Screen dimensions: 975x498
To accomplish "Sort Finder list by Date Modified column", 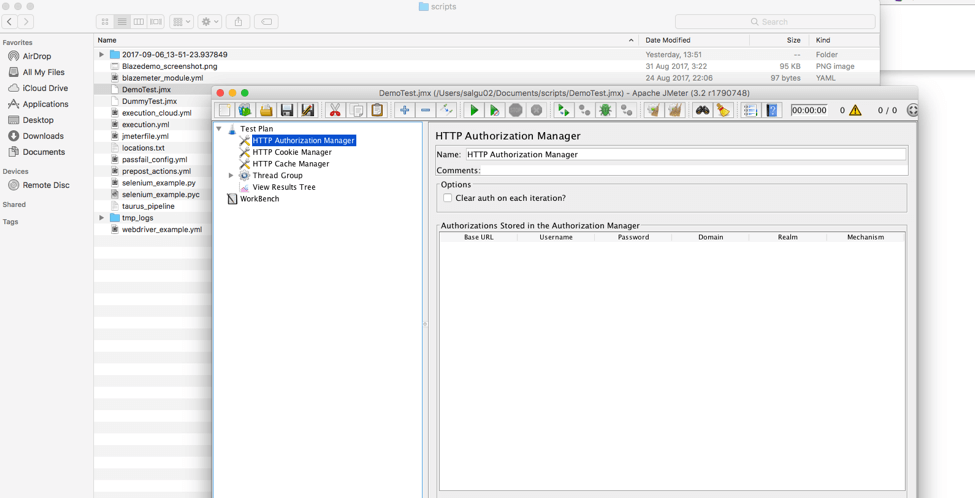I will (x=694, y=40).
